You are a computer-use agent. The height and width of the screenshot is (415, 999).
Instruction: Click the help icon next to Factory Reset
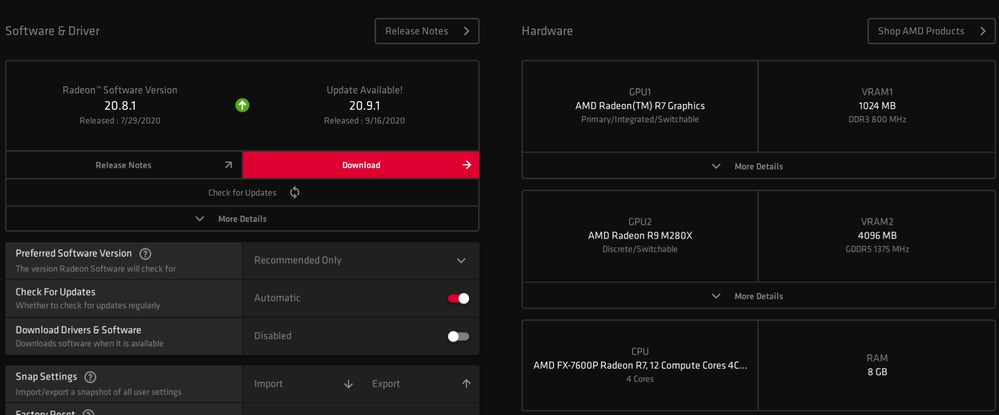88,413
